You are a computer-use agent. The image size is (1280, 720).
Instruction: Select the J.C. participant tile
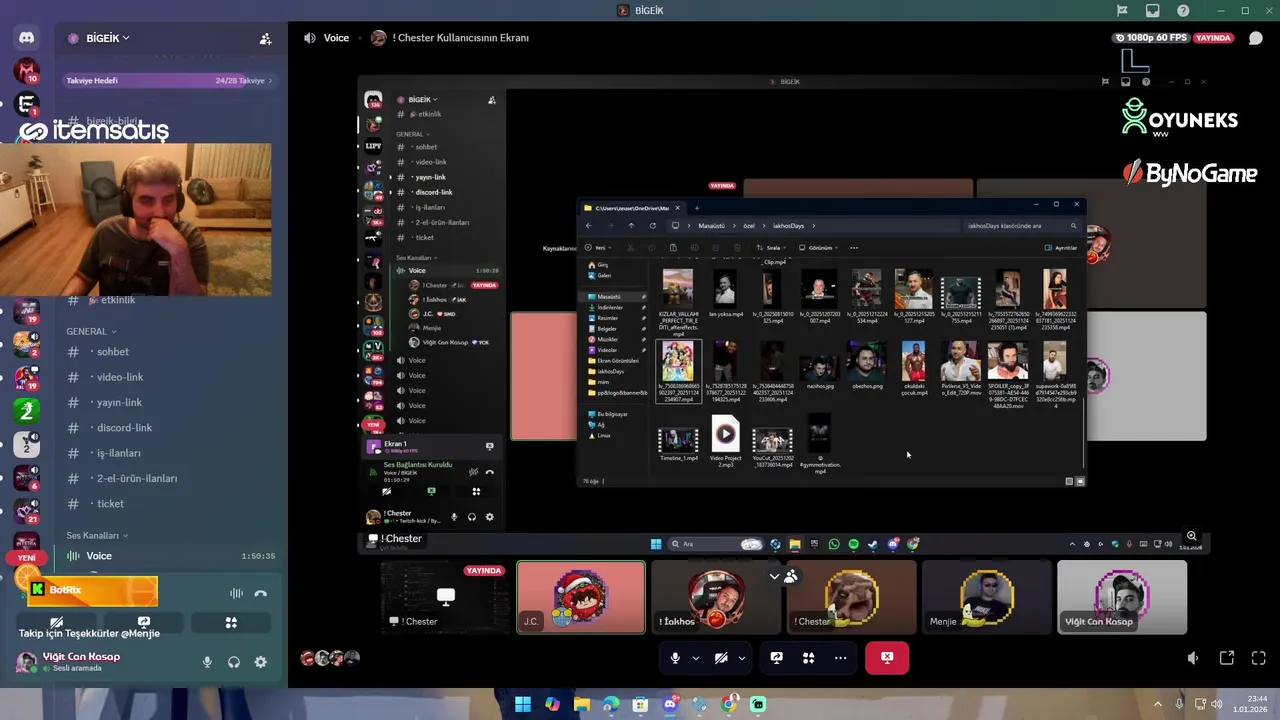pyautogui.click(x=581, y=597)
